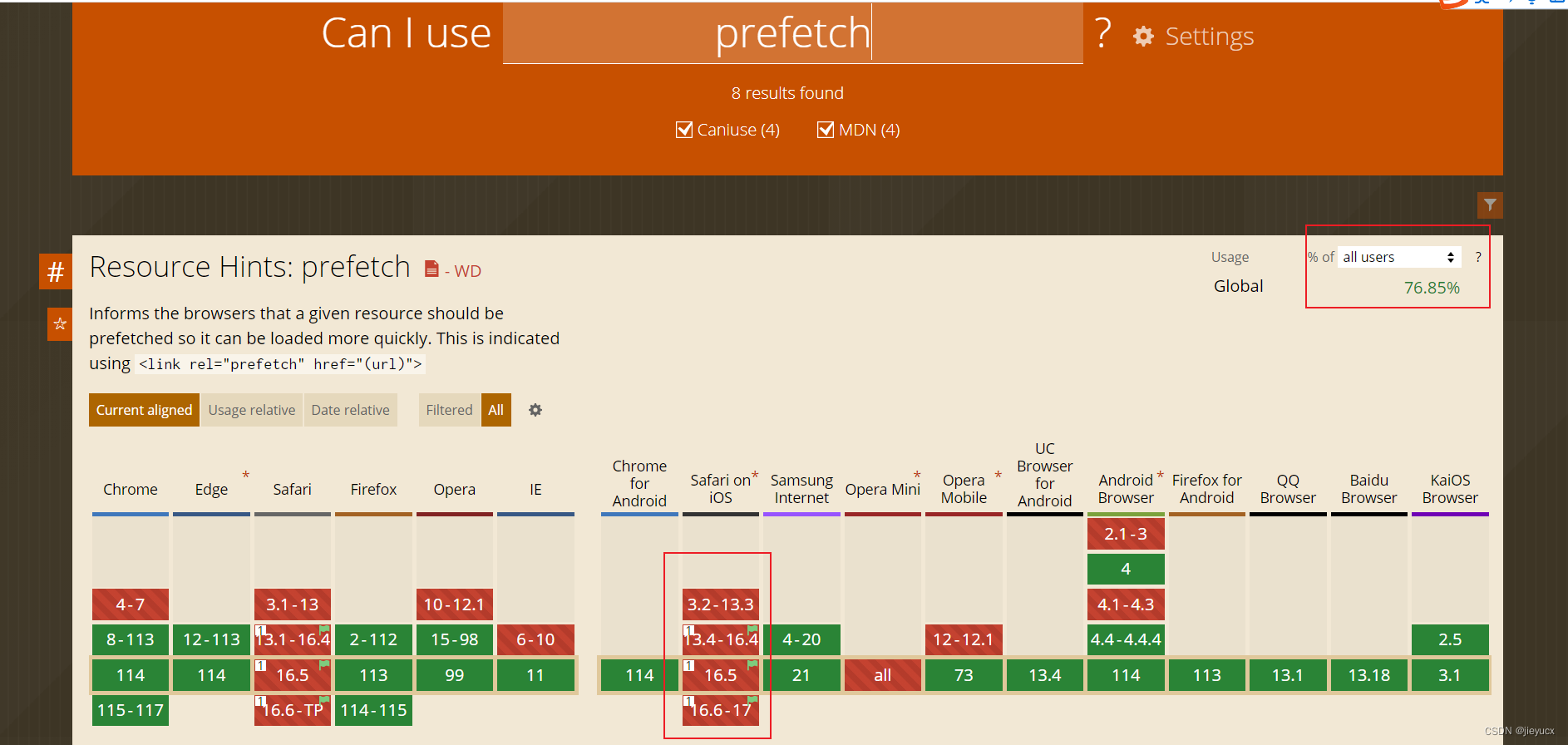Select the Current aligned view
The width and height of the screenshot is (1568, 745).
point(144,410)
